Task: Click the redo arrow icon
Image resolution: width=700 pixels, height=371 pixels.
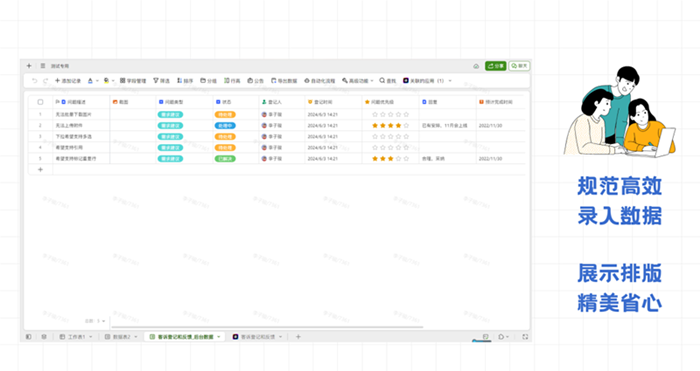Action: (x=46, y=81)
